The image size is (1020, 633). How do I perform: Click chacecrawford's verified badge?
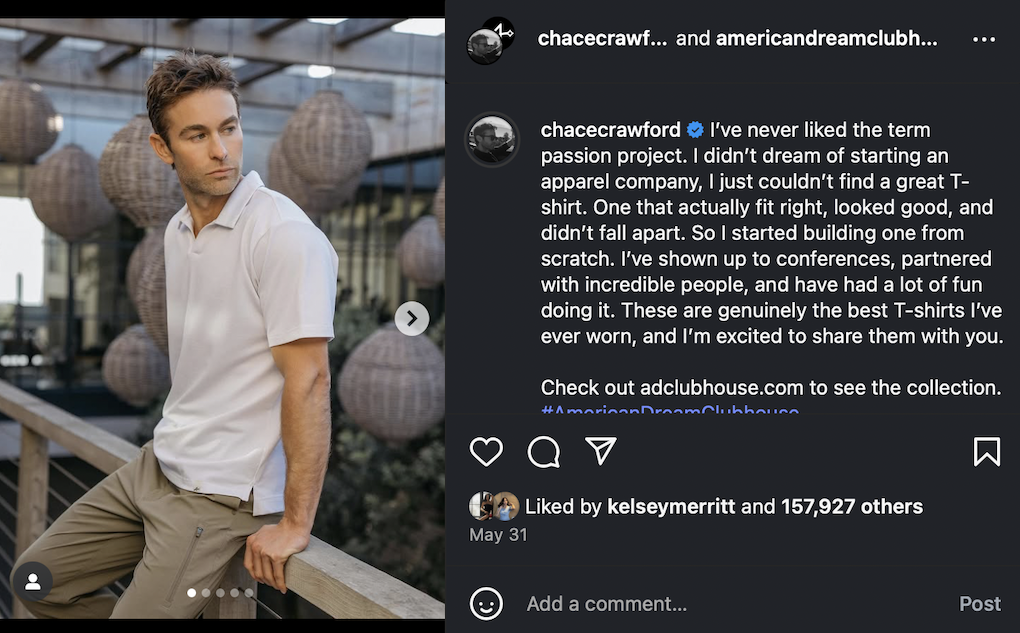click(694, 129)
